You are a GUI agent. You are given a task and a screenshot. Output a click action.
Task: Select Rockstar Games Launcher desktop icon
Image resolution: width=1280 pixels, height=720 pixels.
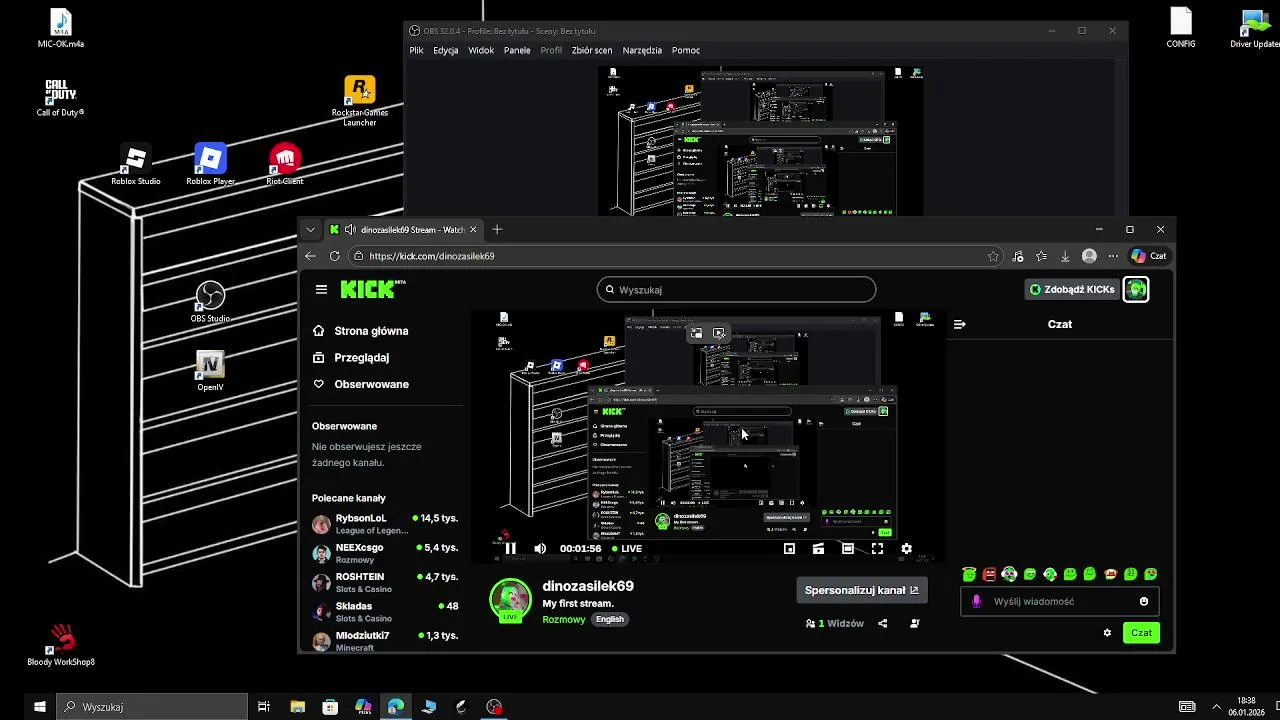360,100
